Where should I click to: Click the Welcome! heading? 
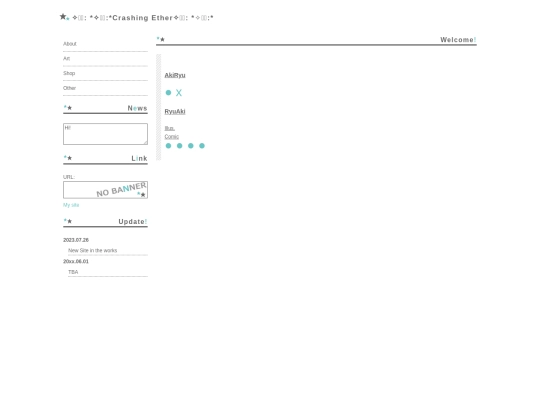pos(458,40)
